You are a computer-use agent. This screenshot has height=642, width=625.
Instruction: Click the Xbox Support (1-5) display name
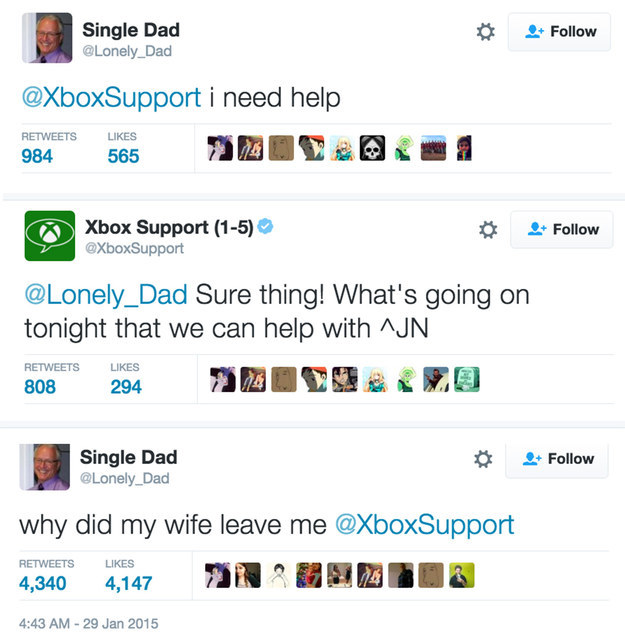pos(169,227)
